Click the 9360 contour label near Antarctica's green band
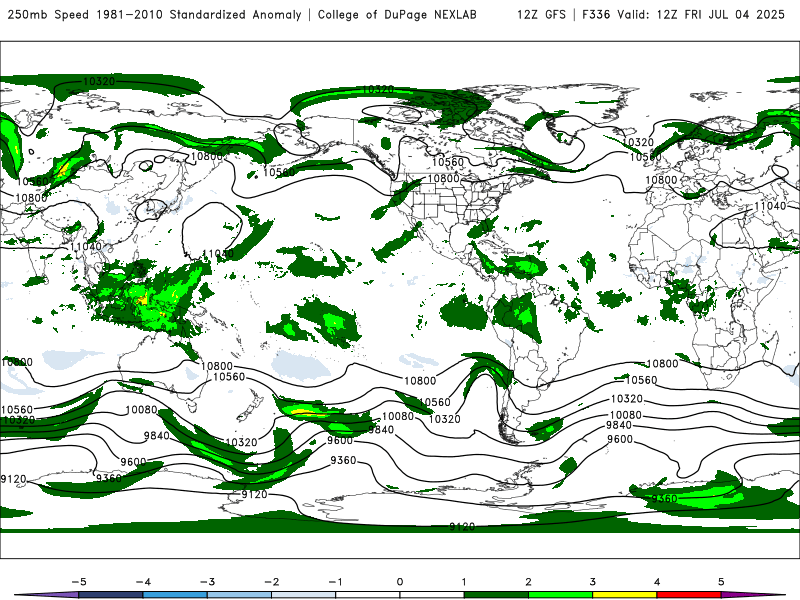The image size is (800, 600). coord(664,498)
